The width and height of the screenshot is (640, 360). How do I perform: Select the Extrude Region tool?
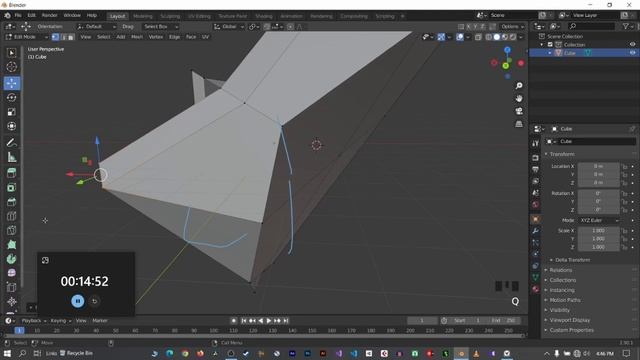point(11,173)
